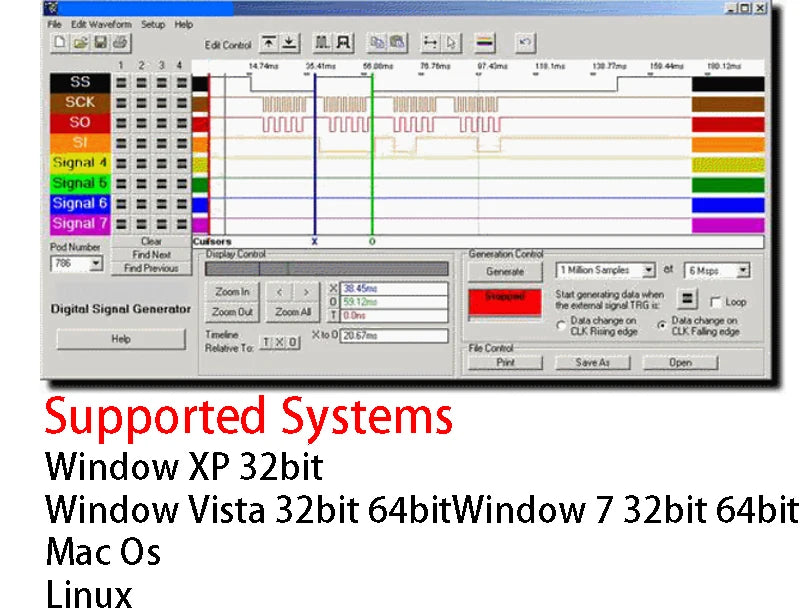Click the Find Previous button
This screenshot has height=612, width=800.
point(152,268)
